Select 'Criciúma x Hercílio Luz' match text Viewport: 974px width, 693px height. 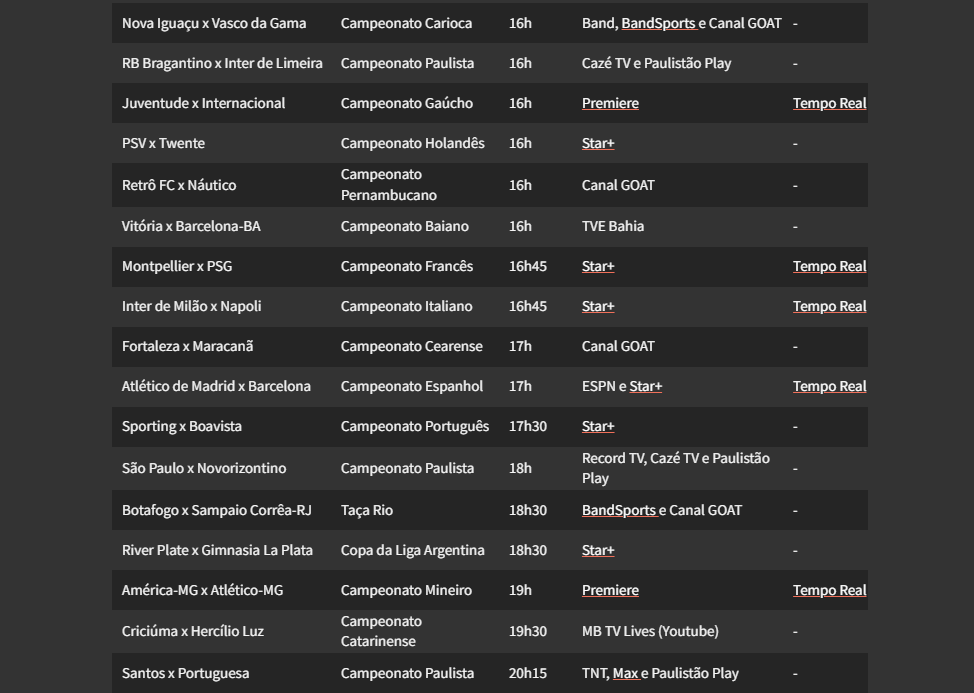(x=193, y=632)
